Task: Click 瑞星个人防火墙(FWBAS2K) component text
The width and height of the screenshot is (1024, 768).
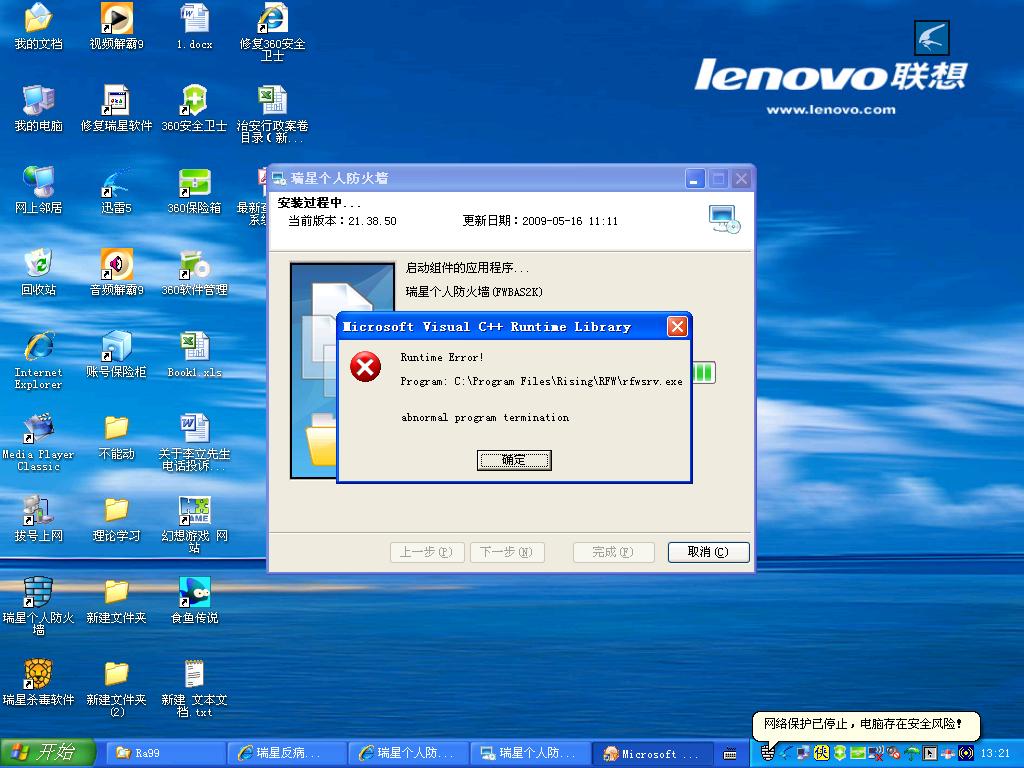Action: pos(474,292)
